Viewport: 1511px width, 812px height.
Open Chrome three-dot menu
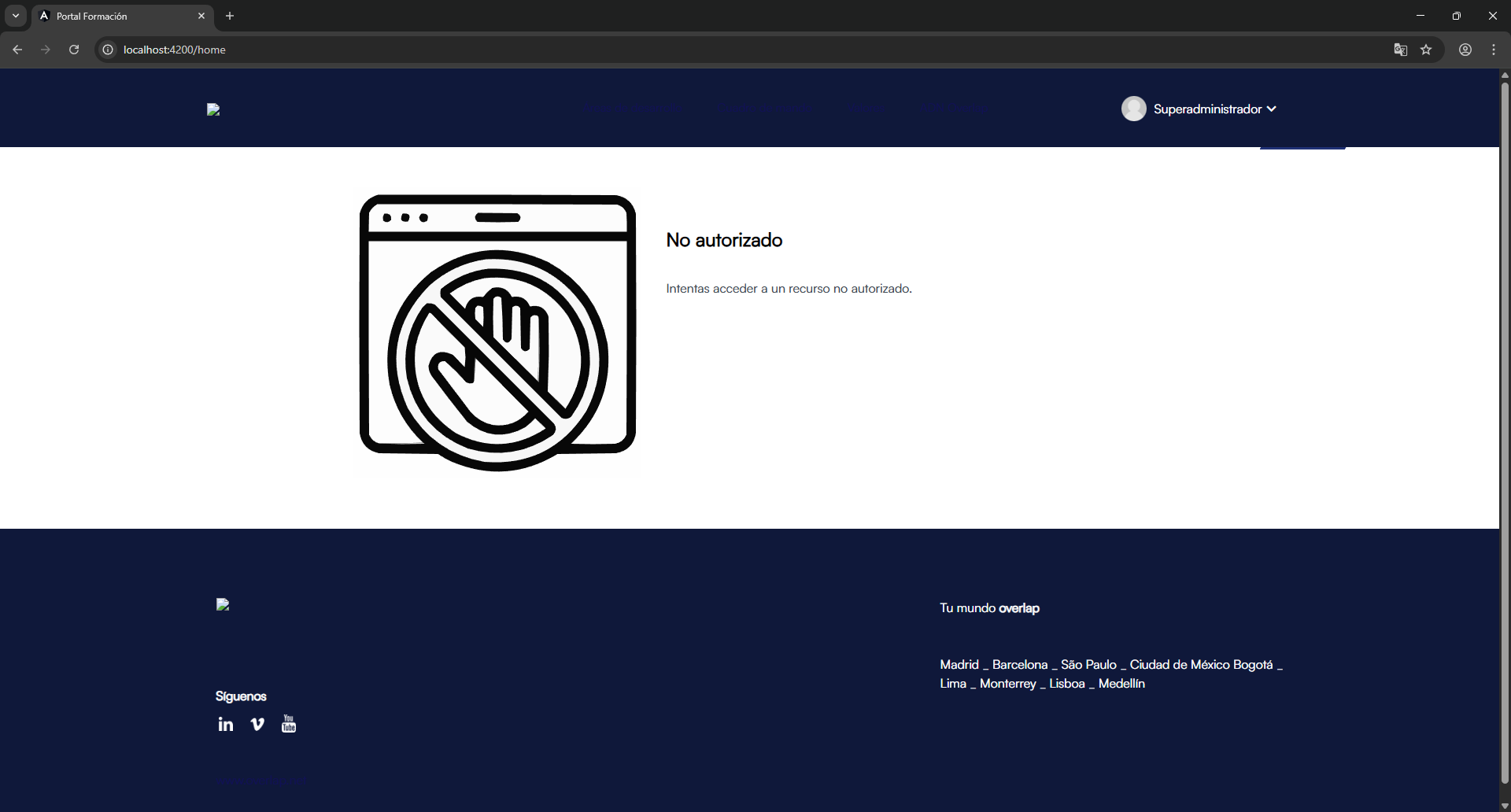tap(1494, 50)
